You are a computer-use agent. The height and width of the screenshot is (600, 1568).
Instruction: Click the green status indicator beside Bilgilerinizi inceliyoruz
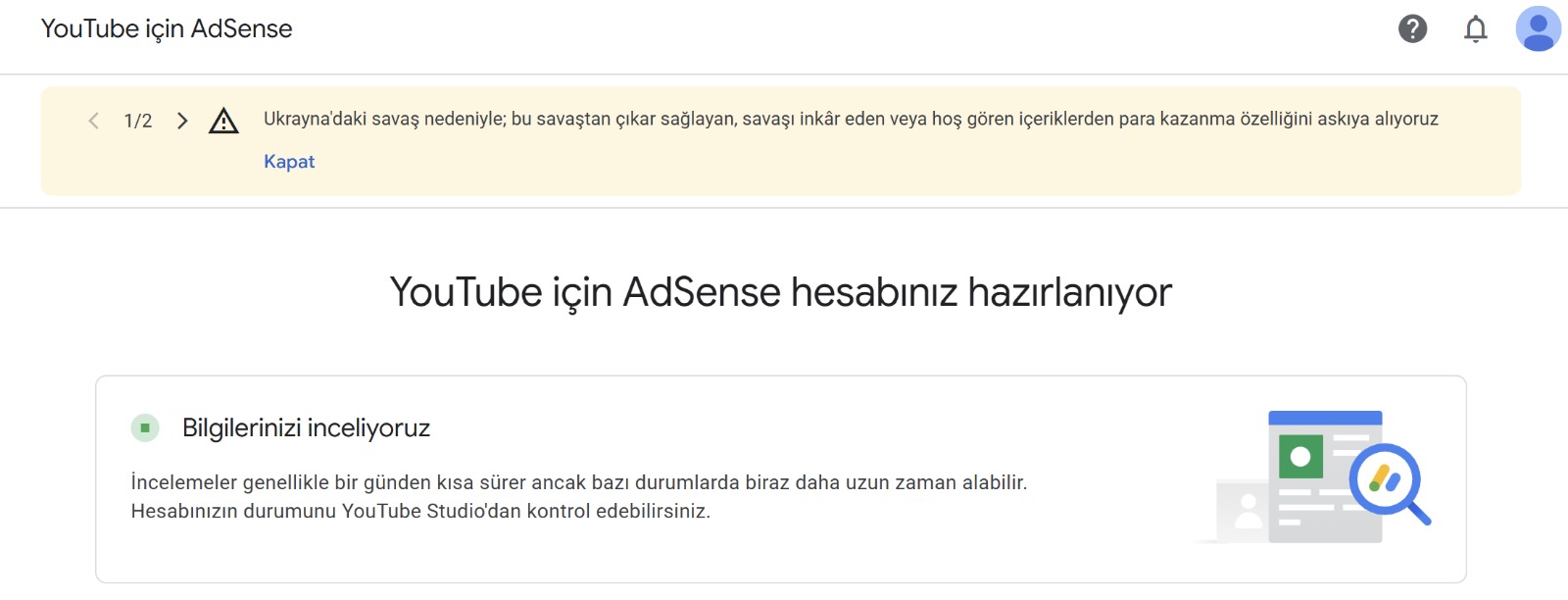(145, 427)
